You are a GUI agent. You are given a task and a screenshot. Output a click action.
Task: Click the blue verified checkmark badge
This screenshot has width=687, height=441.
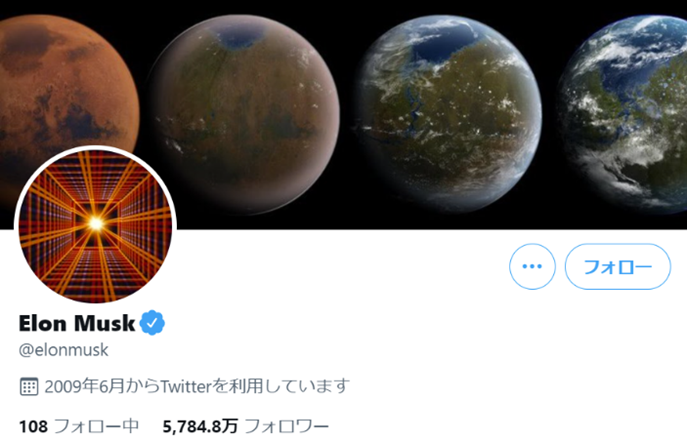click(152, 323)
